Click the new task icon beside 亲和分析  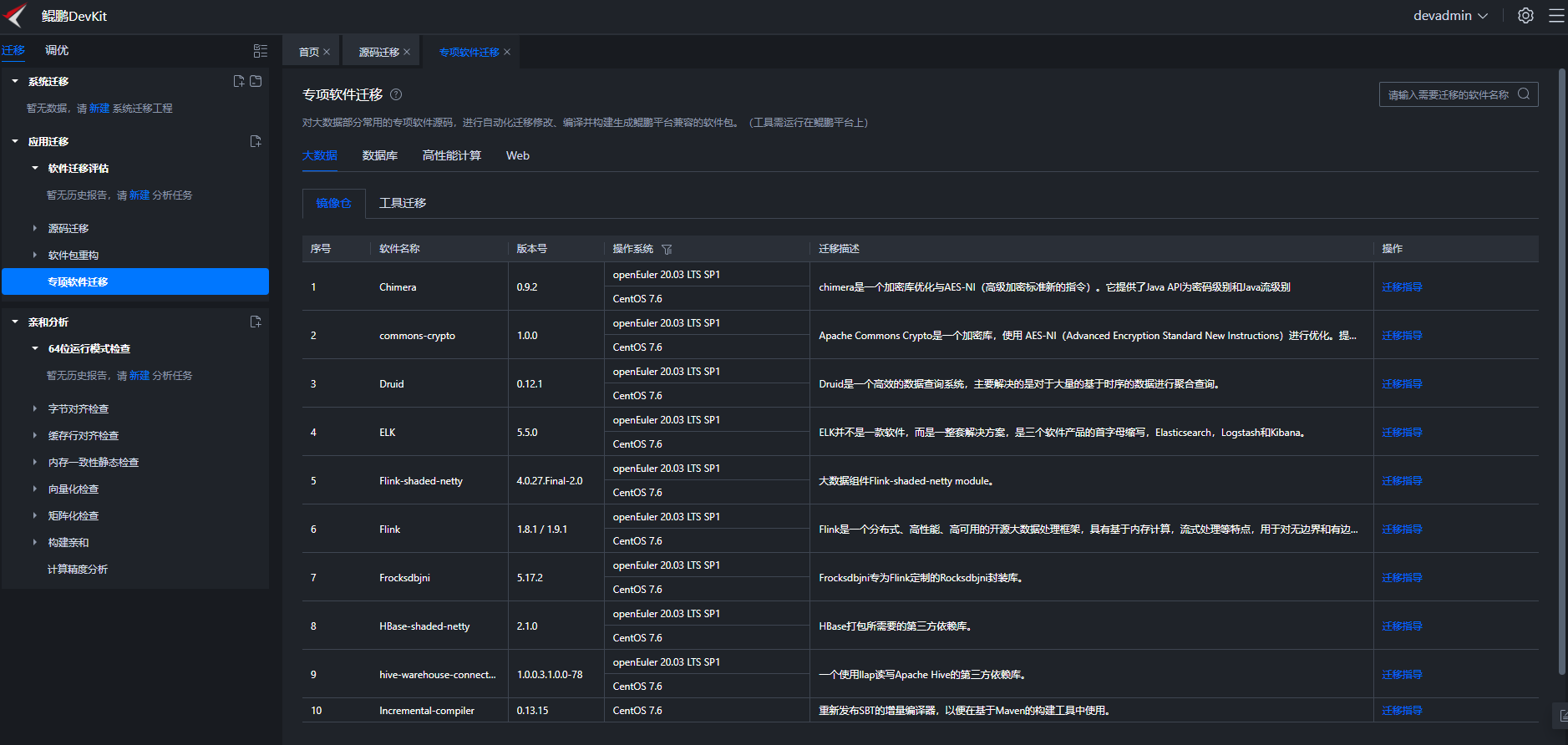tap(256, 322)
